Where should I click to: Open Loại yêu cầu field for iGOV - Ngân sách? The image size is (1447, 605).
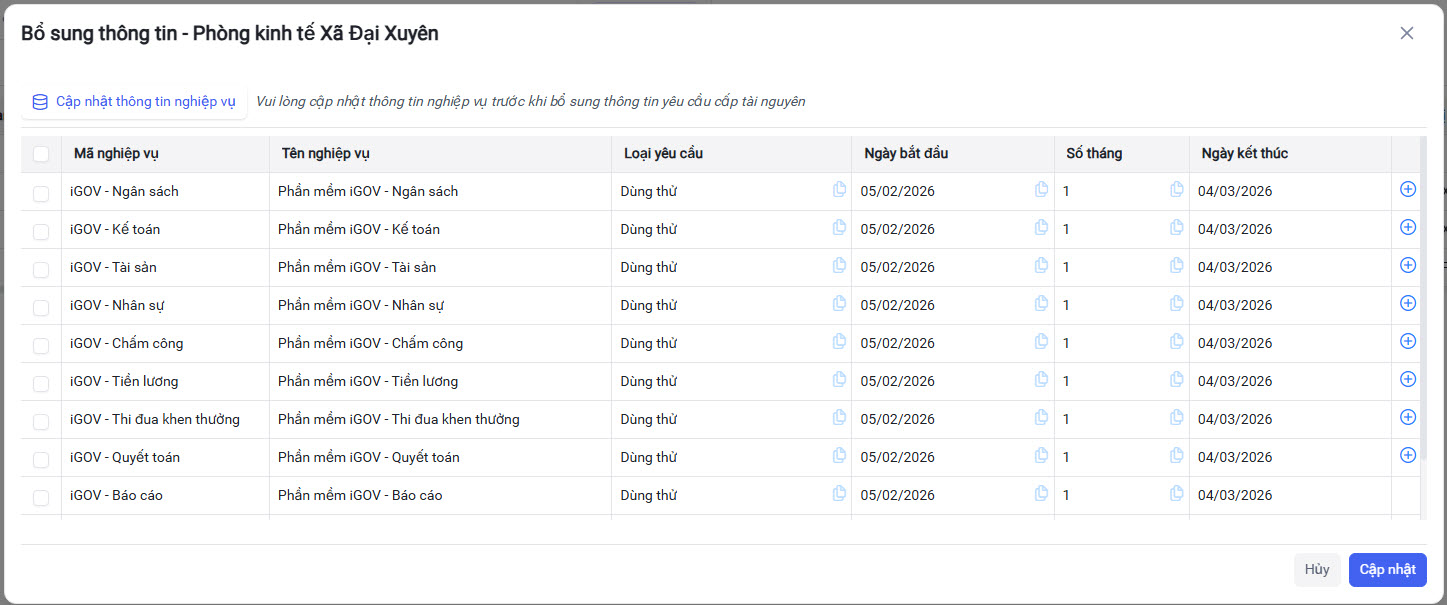(x=720, y=191)
